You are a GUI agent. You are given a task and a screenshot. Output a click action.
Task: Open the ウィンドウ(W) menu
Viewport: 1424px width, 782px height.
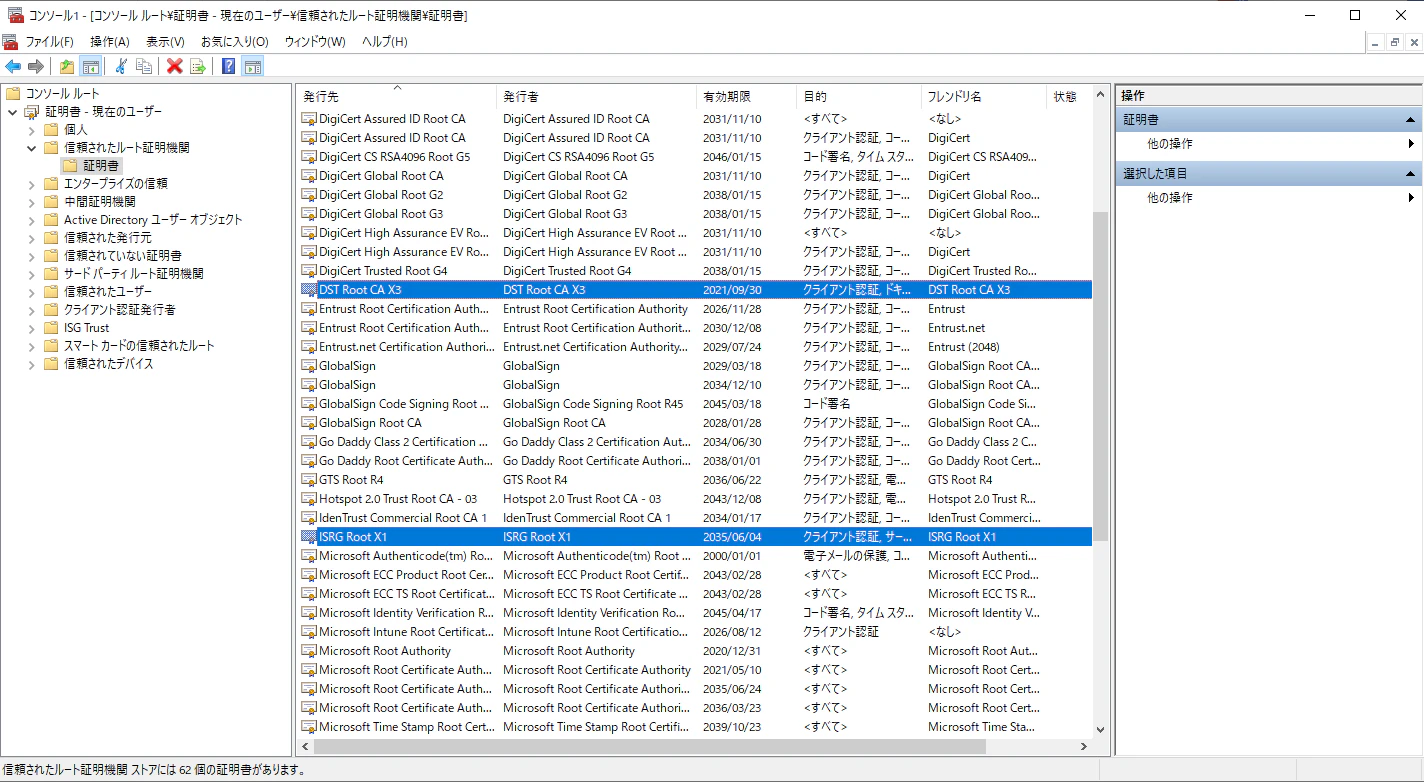coord(315,42)
